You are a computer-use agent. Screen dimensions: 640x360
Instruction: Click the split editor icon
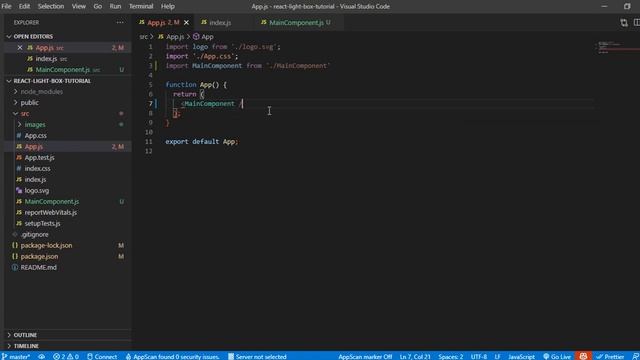click(x=636, y=22)
